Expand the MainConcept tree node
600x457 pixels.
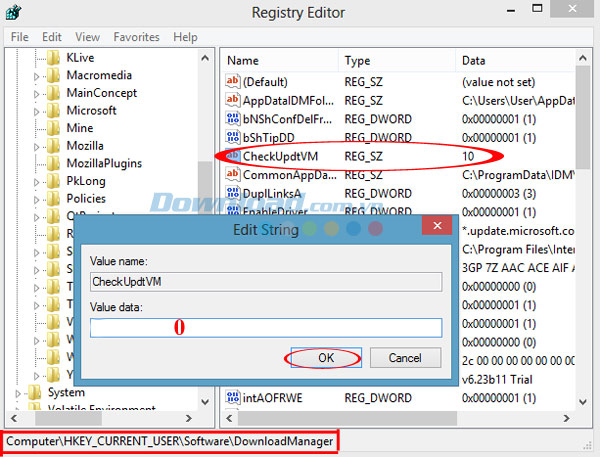point(36,94)
